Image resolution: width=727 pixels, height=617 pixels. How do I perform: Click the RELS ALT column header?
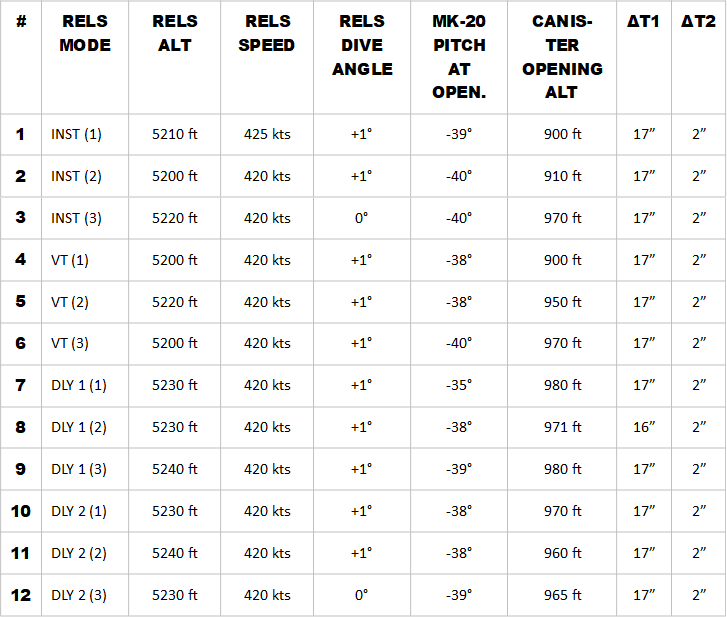click(x=174, y=34)
